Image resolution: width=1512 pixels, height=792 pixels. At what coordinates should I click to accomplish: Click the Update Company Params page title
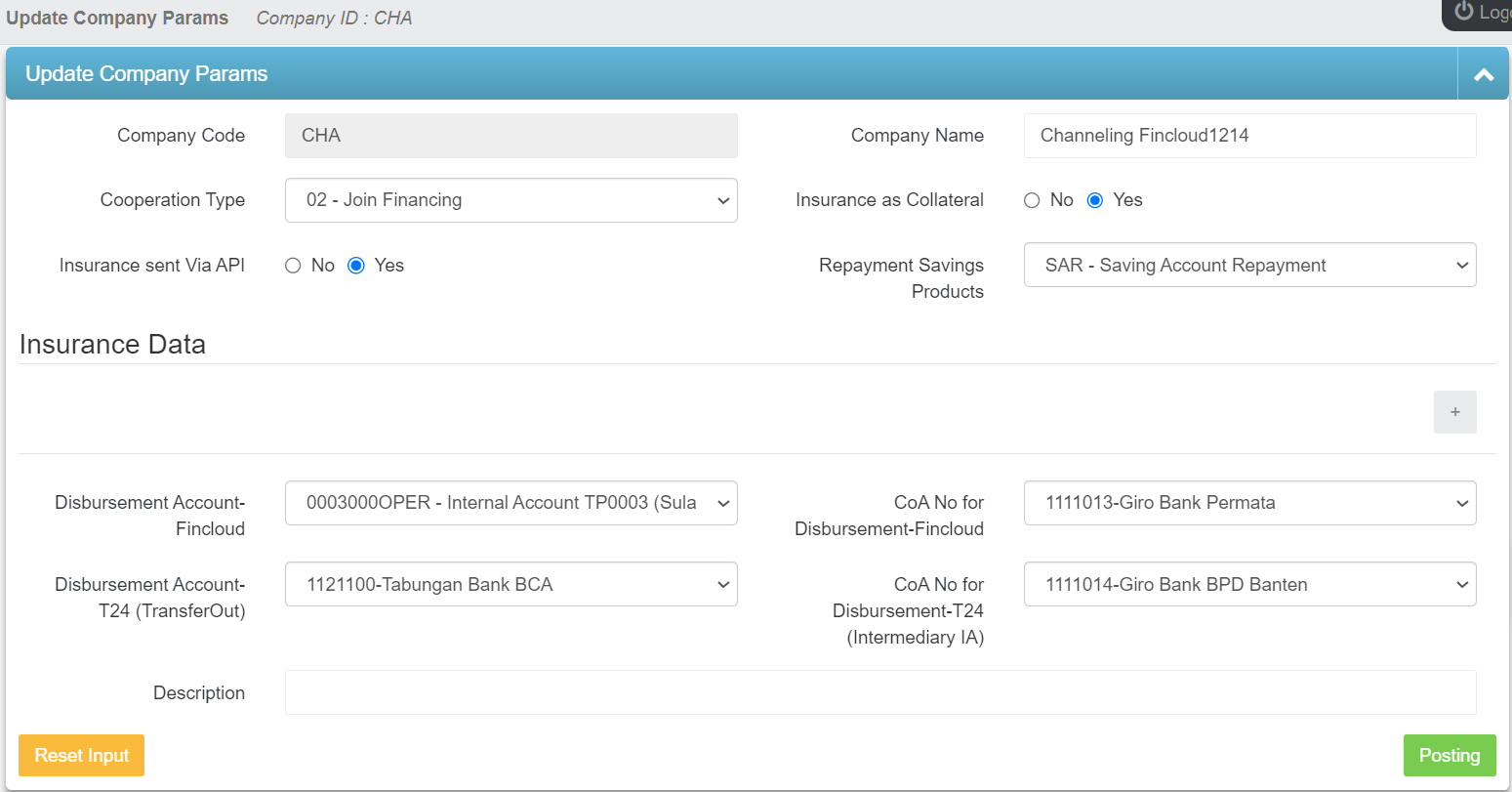(x=117, y=19)
